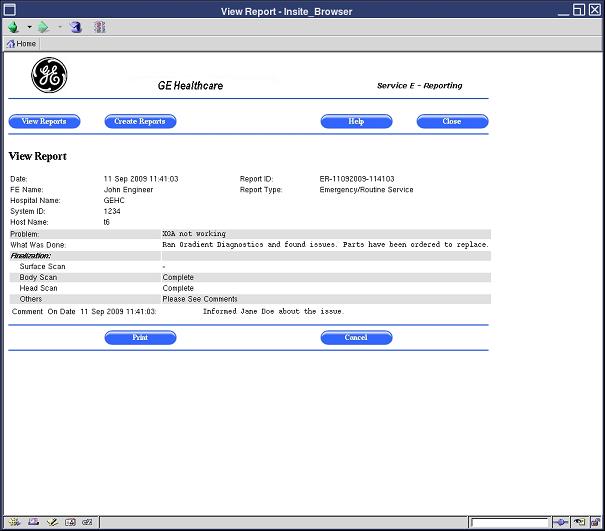Screen dimensions: 605x531
Task: Click the stop loading traffic-light icon
Action: pos(100,27)
